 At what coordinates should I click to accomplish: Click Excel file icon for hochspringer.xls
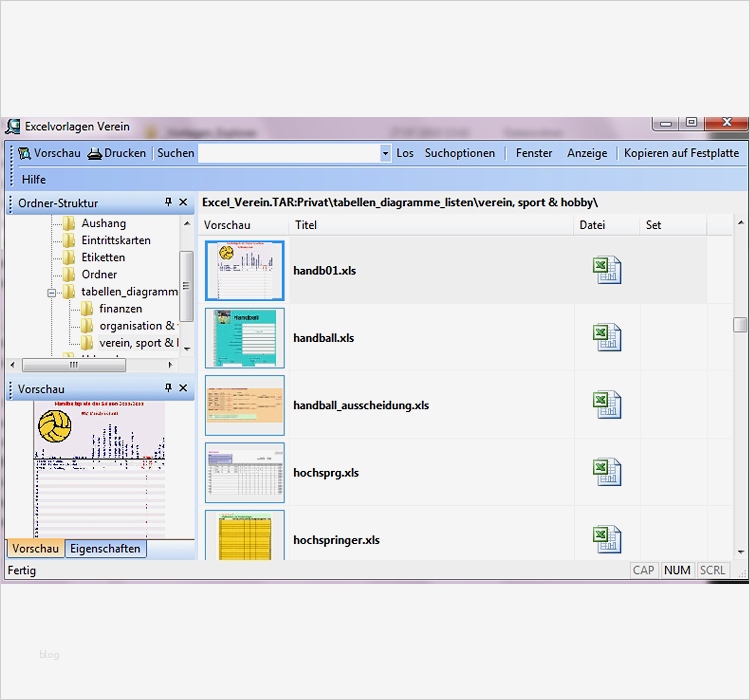pyautogui.click(x=607, y=540)
